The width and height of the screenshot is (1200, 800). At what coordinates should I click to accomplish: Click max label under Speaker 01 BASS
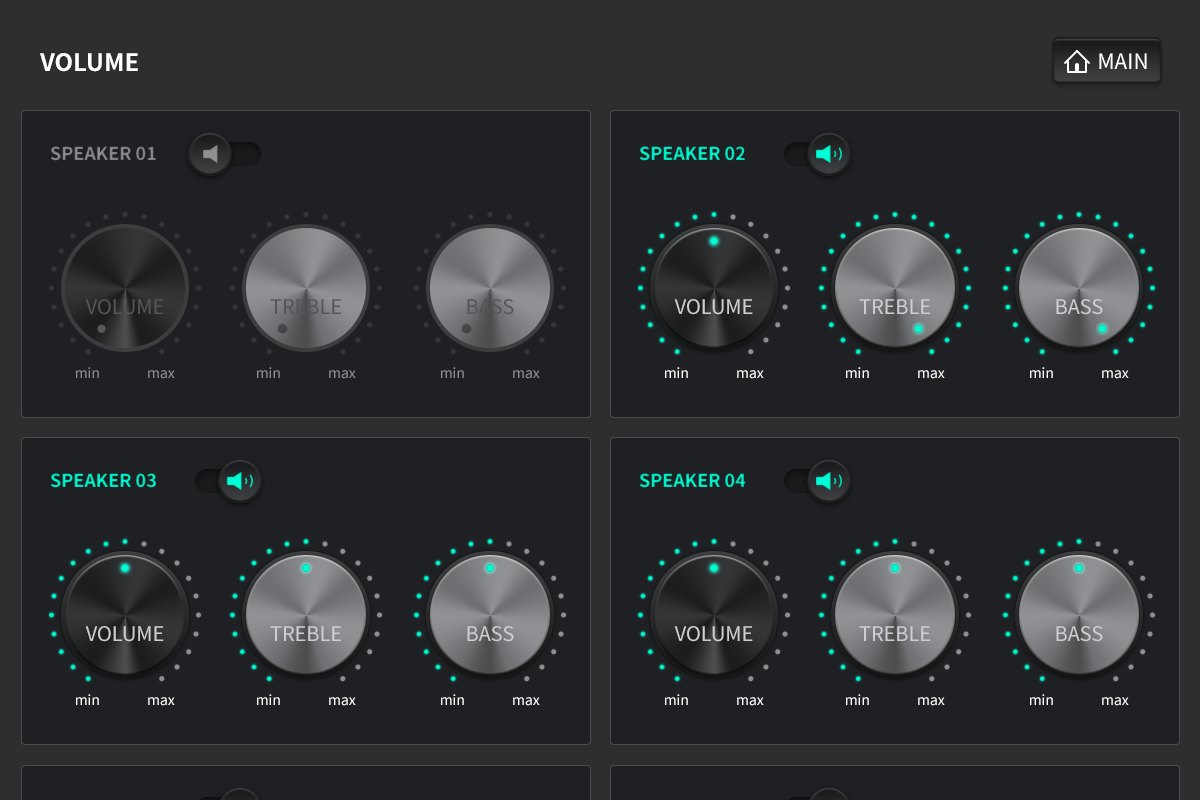pos(526,373)
